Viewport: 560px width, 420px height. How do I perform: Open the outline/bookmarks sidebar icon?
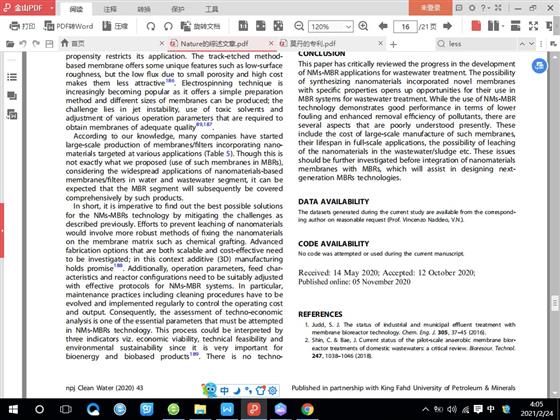pyautogui.click(x=12, y=77)
